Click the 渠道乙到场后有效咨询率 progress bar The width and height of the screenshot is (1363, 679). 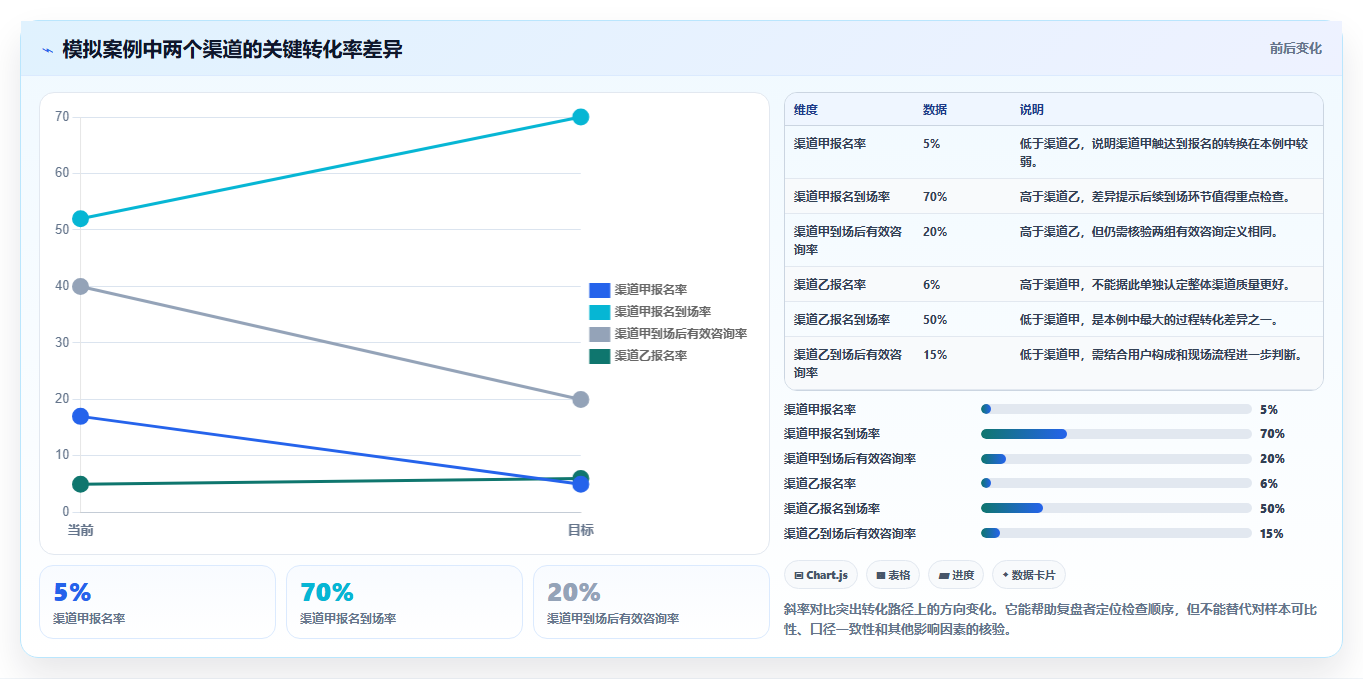click(x=1116, y=533)
